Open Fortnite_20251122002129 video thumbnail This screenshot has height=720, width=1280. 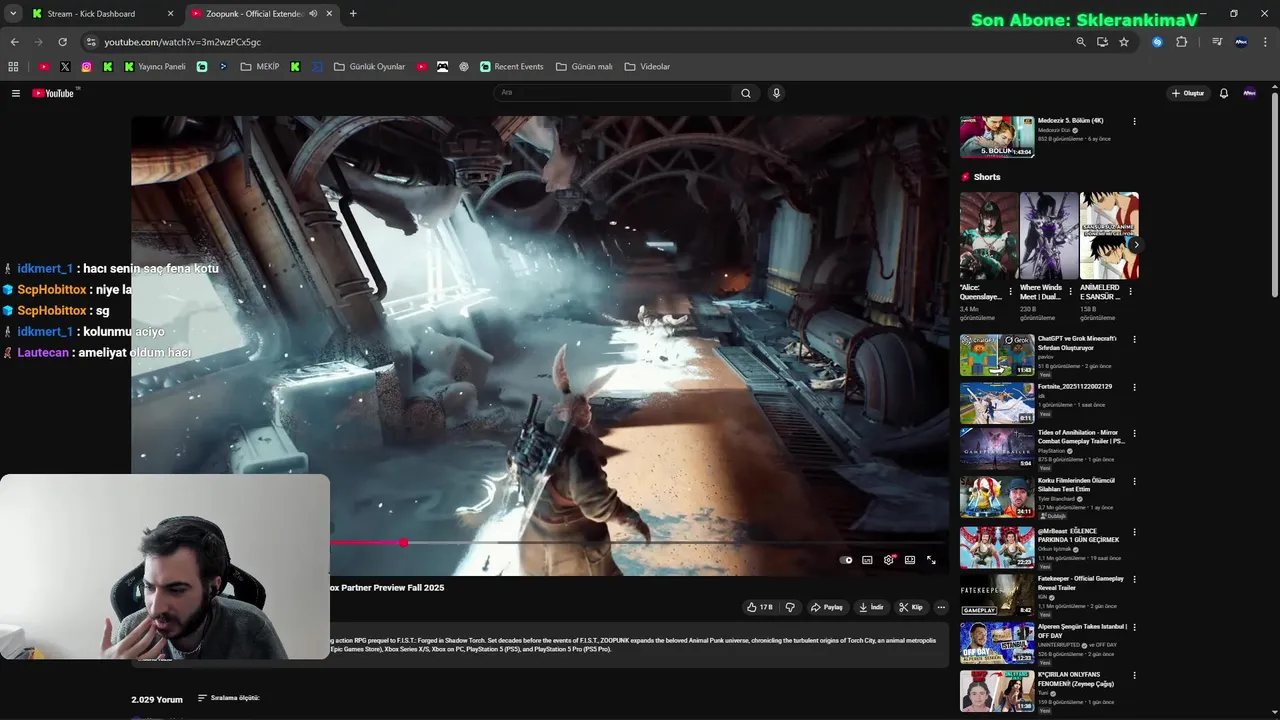click(x=997, y=403)
